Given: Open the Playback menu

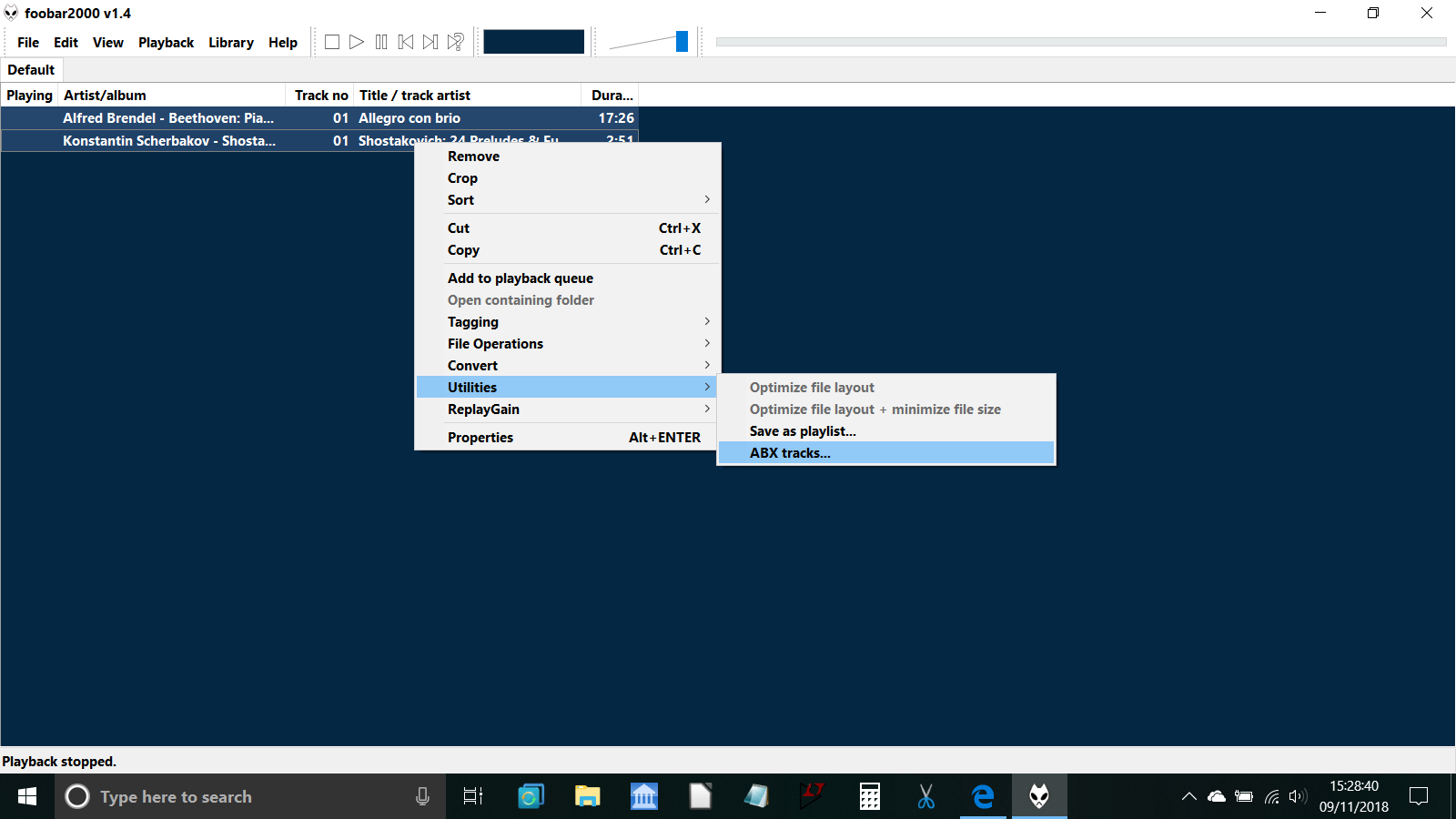Looking at the screenshot, I should tap(166, 43).
